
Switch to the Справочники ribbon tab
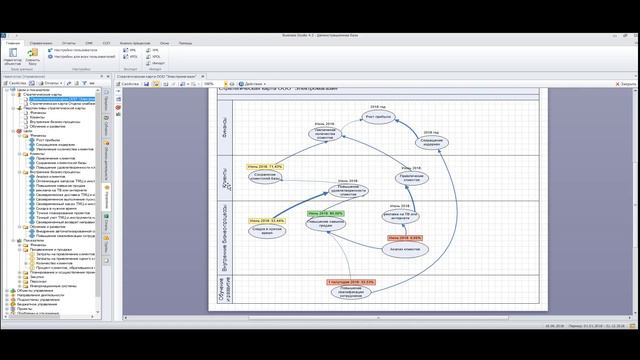point(41,43)
